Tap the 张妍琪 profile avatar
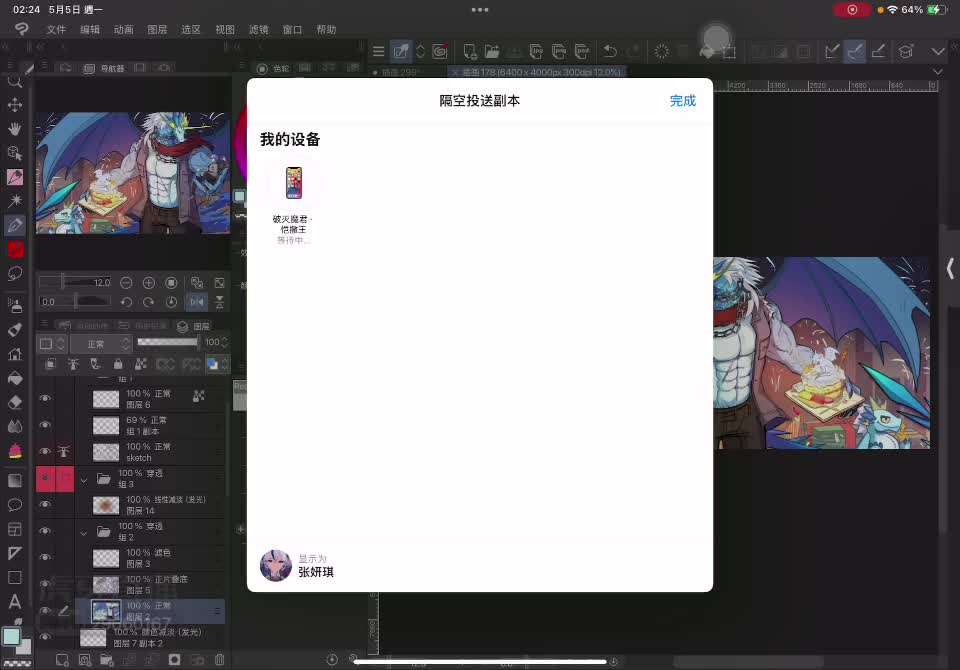The image size is (960, 670). [276, 565]
